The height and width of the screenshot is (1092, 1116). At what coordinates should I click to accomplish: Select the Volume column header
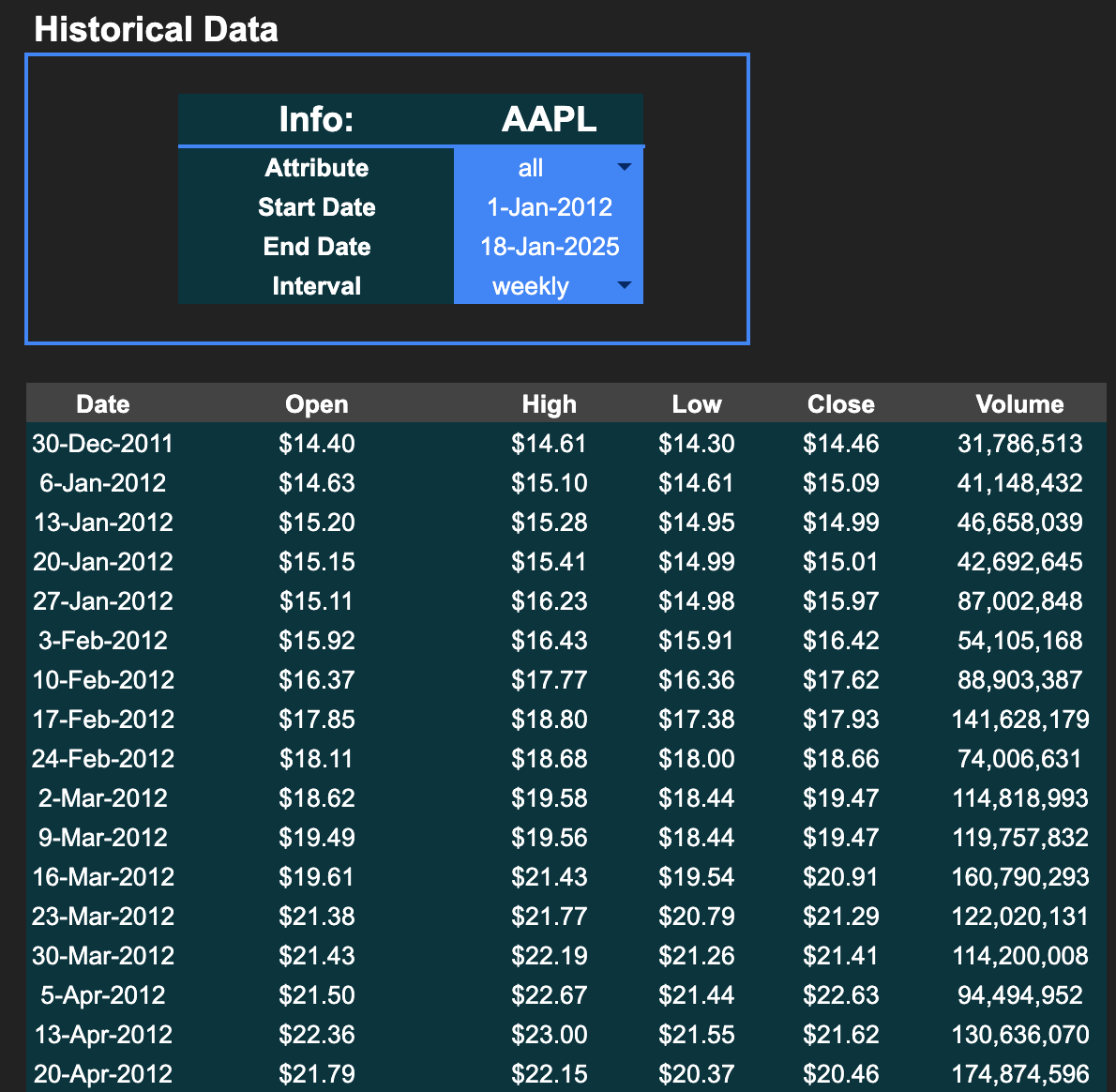coord(1019,404)
